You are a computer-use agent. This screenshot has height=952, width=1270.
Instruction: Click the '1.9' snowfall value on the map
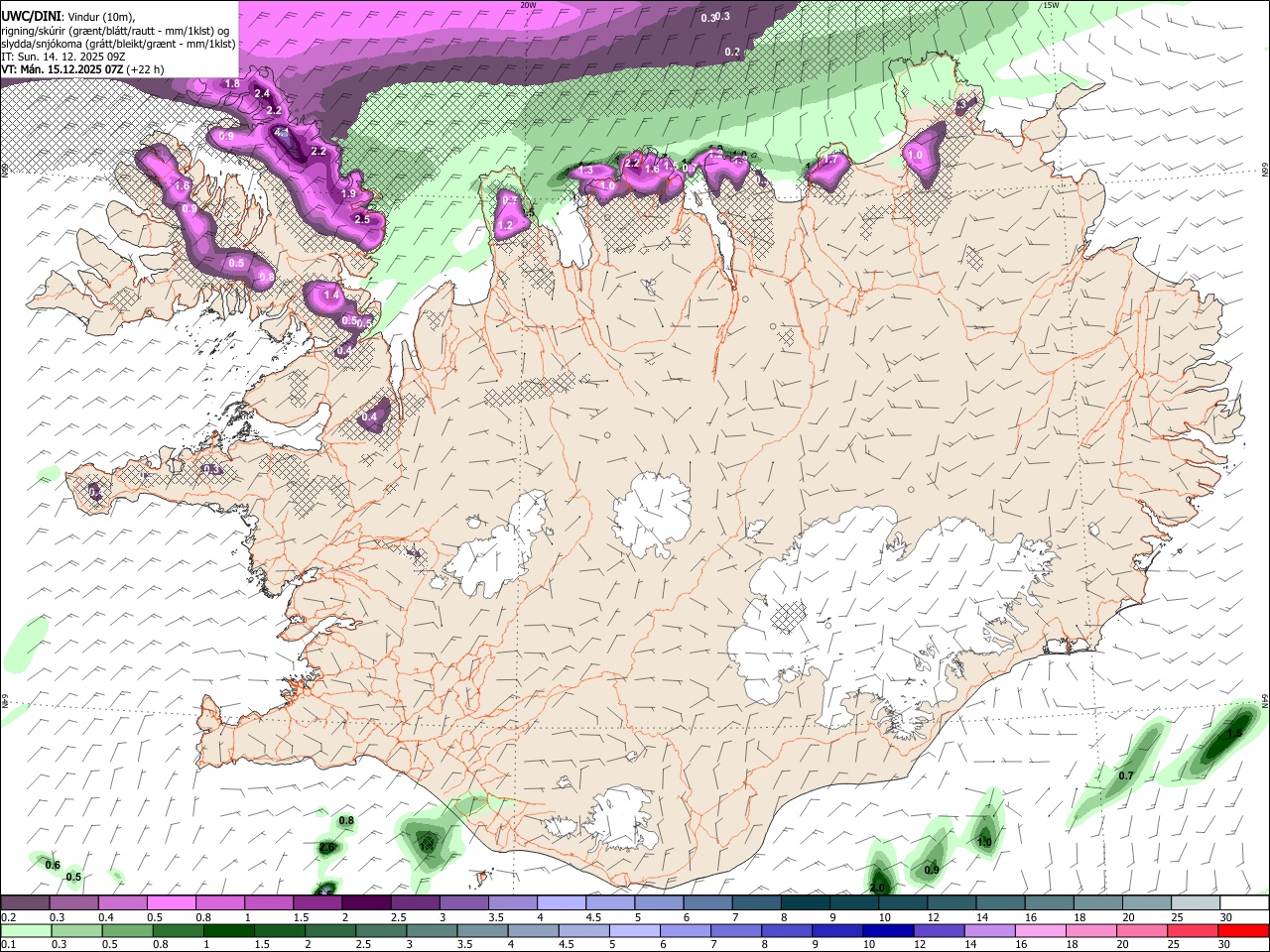pos(348,194)
